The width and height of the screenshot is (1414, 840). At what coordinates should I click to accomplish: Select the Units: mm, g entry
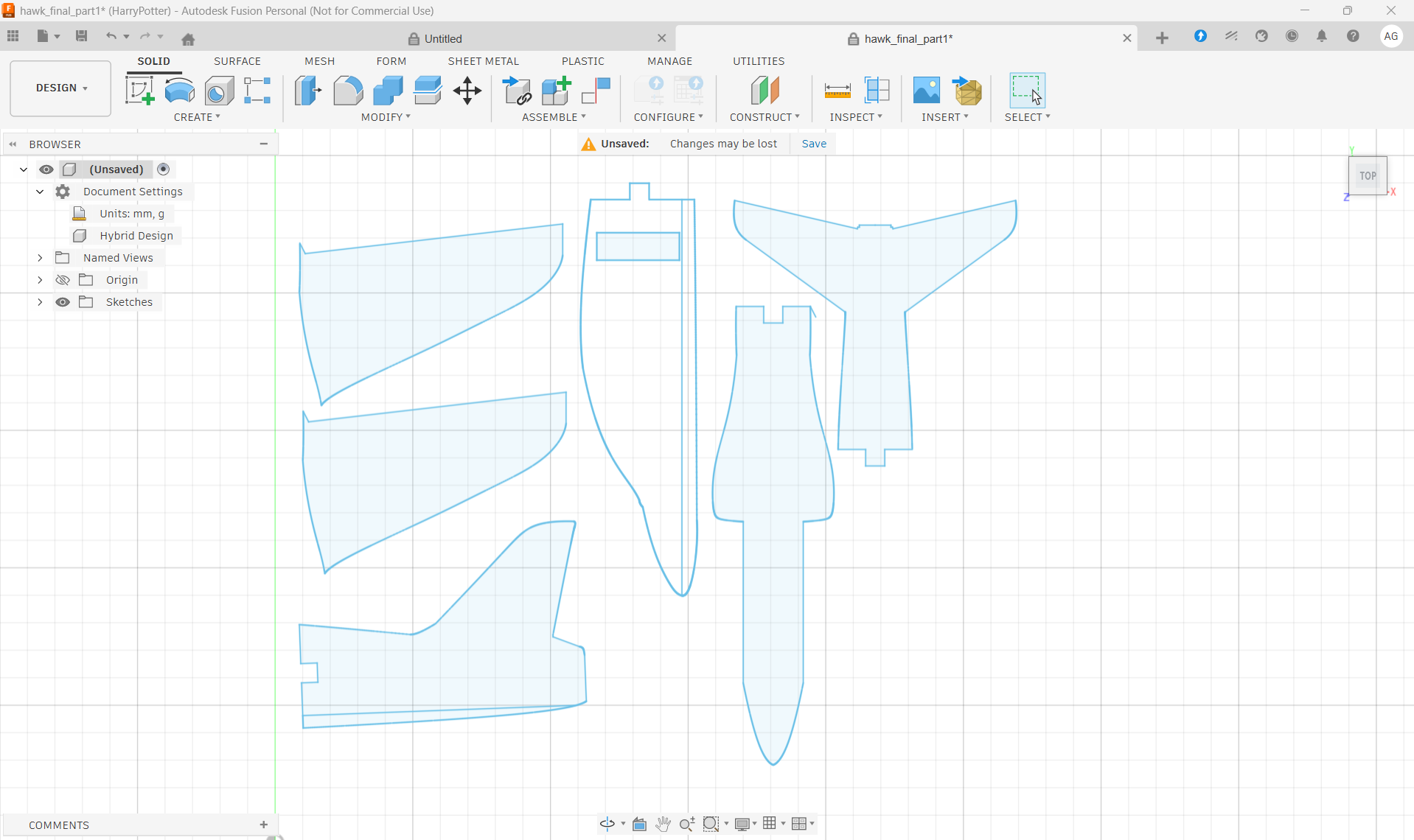pyautogui.click(x=132, y=214)
